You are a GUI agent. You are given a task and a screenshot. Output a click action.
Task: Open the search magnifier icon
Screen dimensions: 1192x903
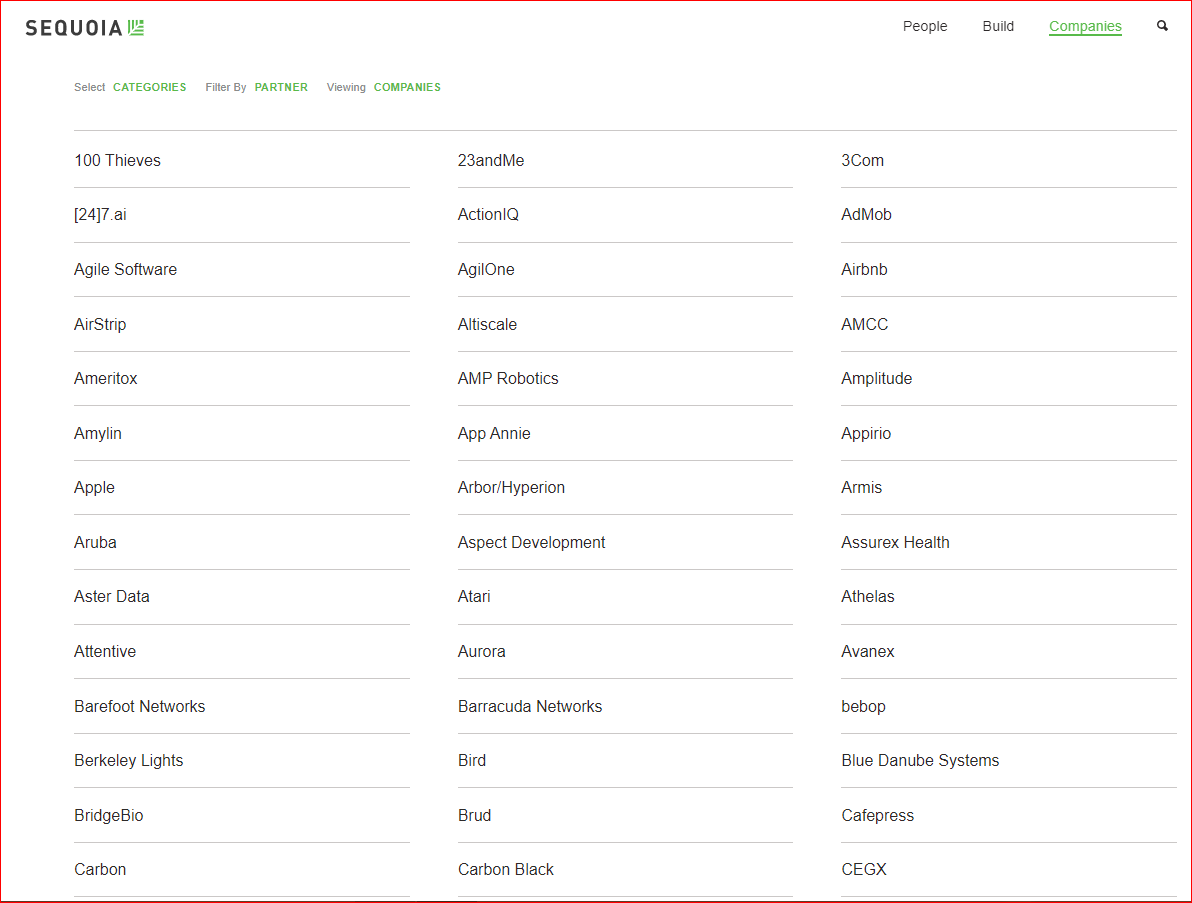tap(1162, 26)
